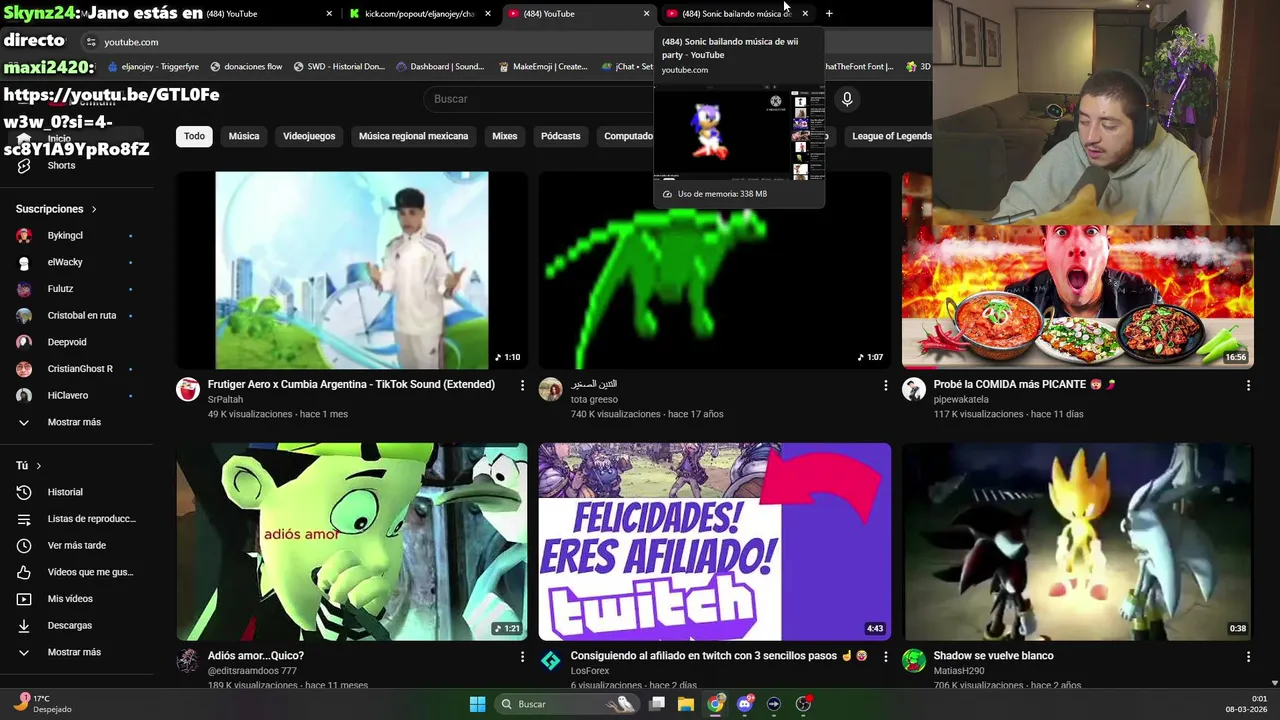Play Felicidades Eres Afiliado Twitch thumbnail
The height and width of the screenshot is (720, 1280).
coord(714,541)
